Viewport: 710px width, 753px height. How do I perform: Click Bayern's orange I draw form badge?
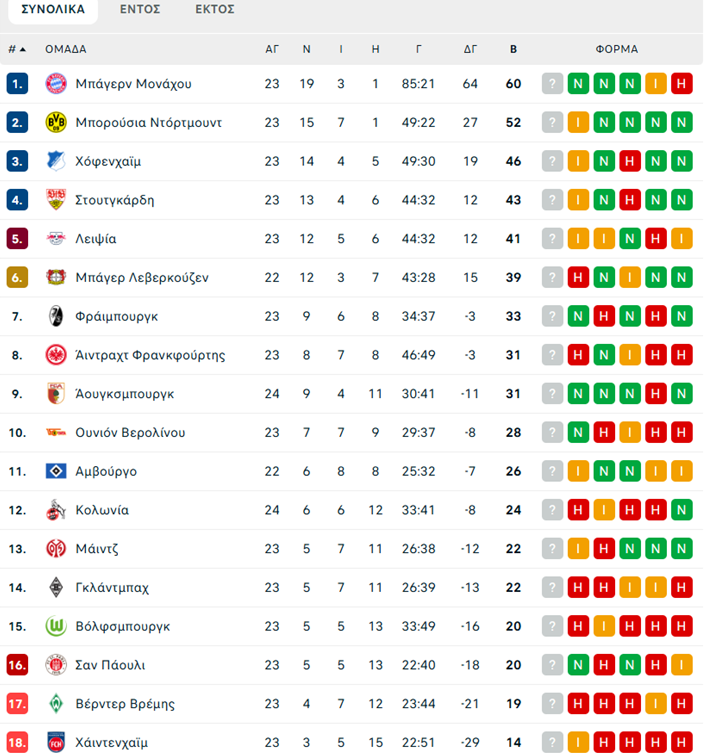coord(656,84)
